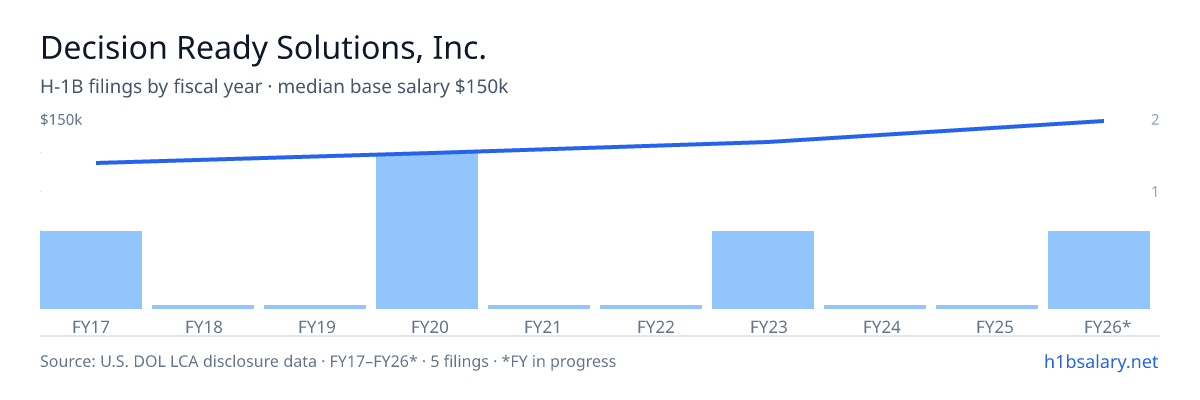Click the FY20 axis label

[x=427, y=326]
